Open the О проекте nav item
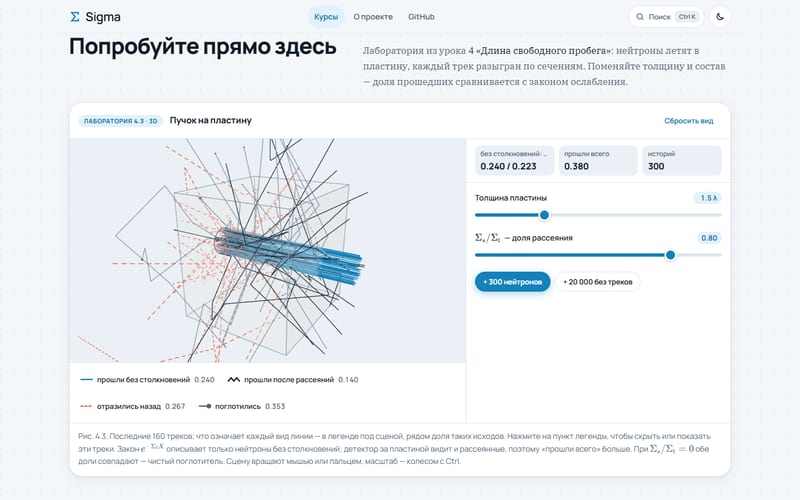The height and width of the screenshot is (500, 800). click(x=373, y=17)
